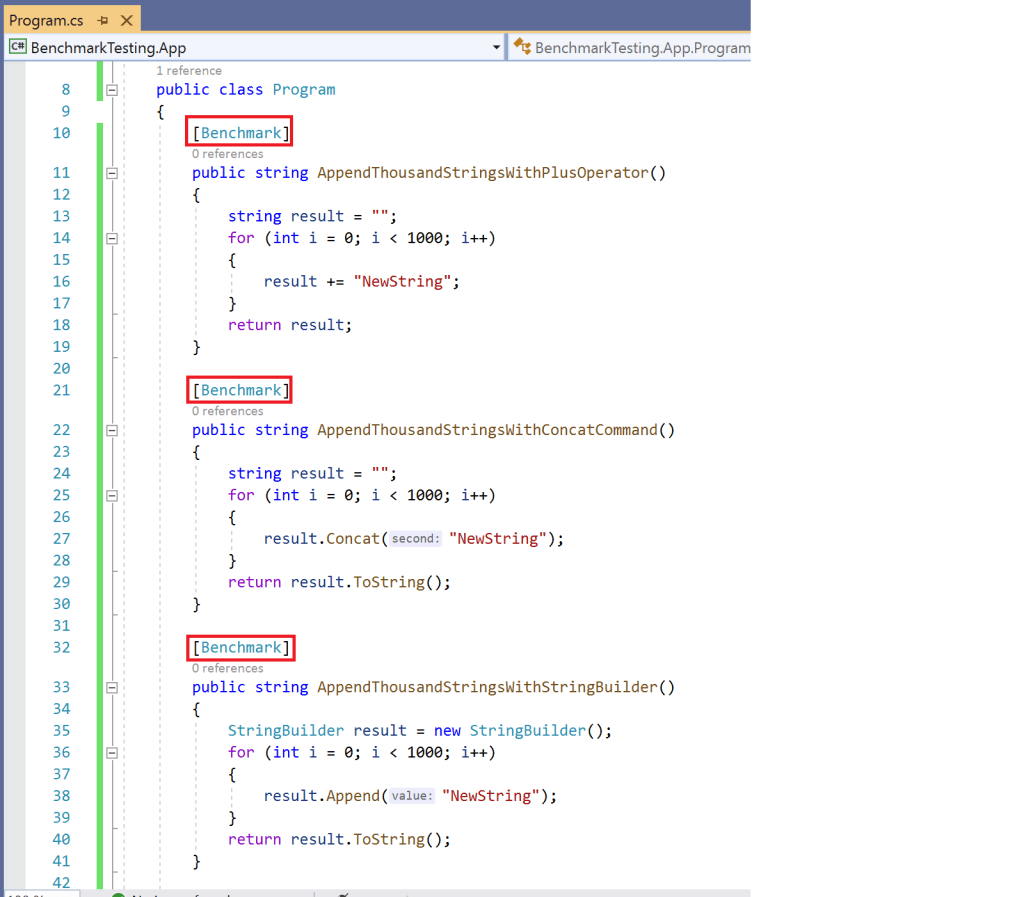Open the BenchmarkTesting.App.Program type dropdown

coord(642,47)
